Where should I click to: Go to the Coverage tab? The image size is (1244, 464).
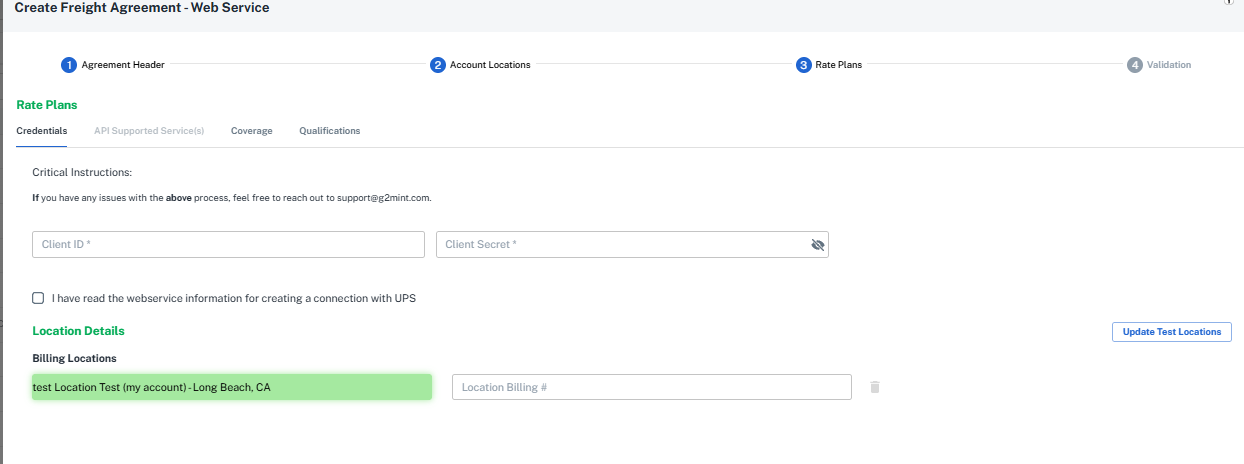[251, 131]
